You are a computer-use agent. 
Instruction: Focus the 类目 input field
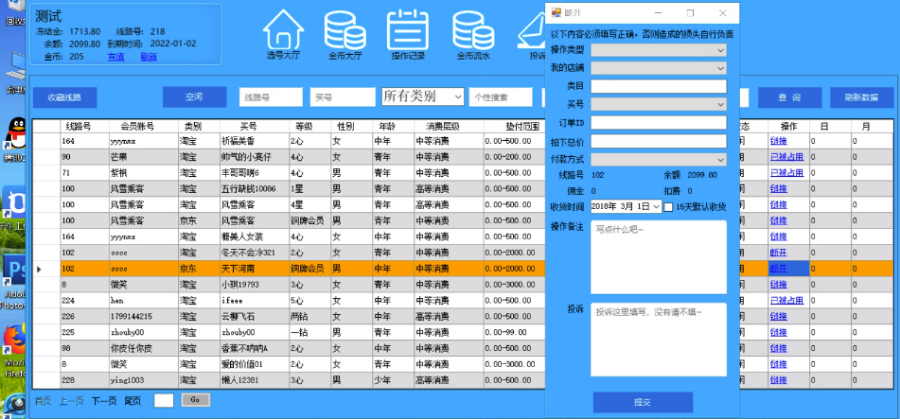[658, 86]
